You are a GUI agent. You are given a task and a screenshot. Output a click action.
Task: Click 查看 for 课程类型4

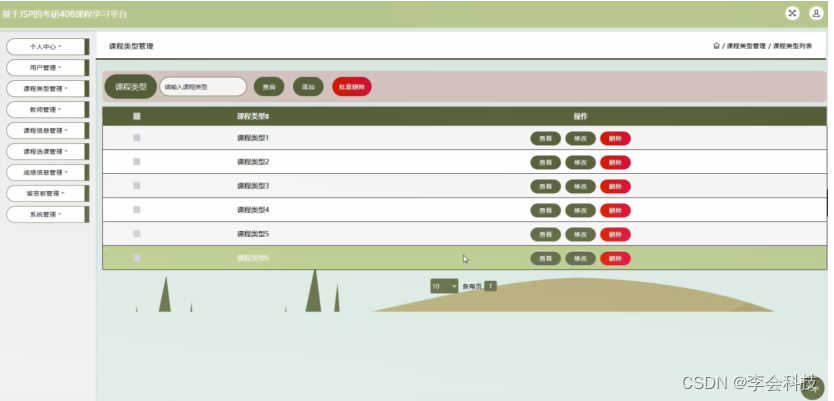click(546, 210)
